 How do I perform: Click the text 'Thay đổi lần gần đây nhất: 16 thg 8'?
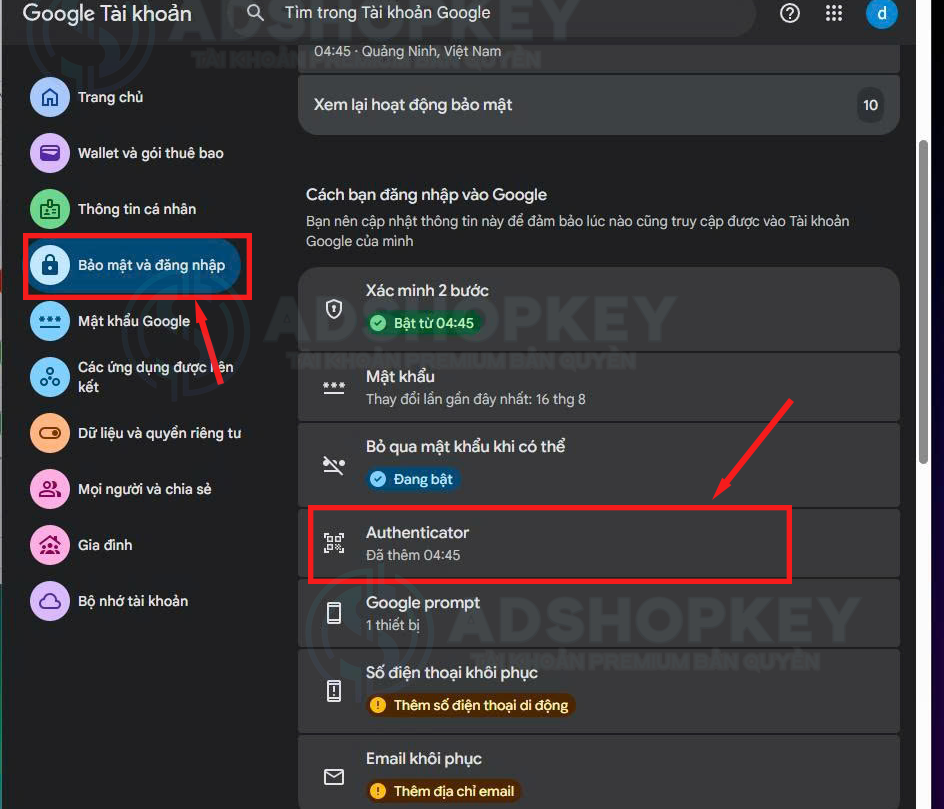476,399
